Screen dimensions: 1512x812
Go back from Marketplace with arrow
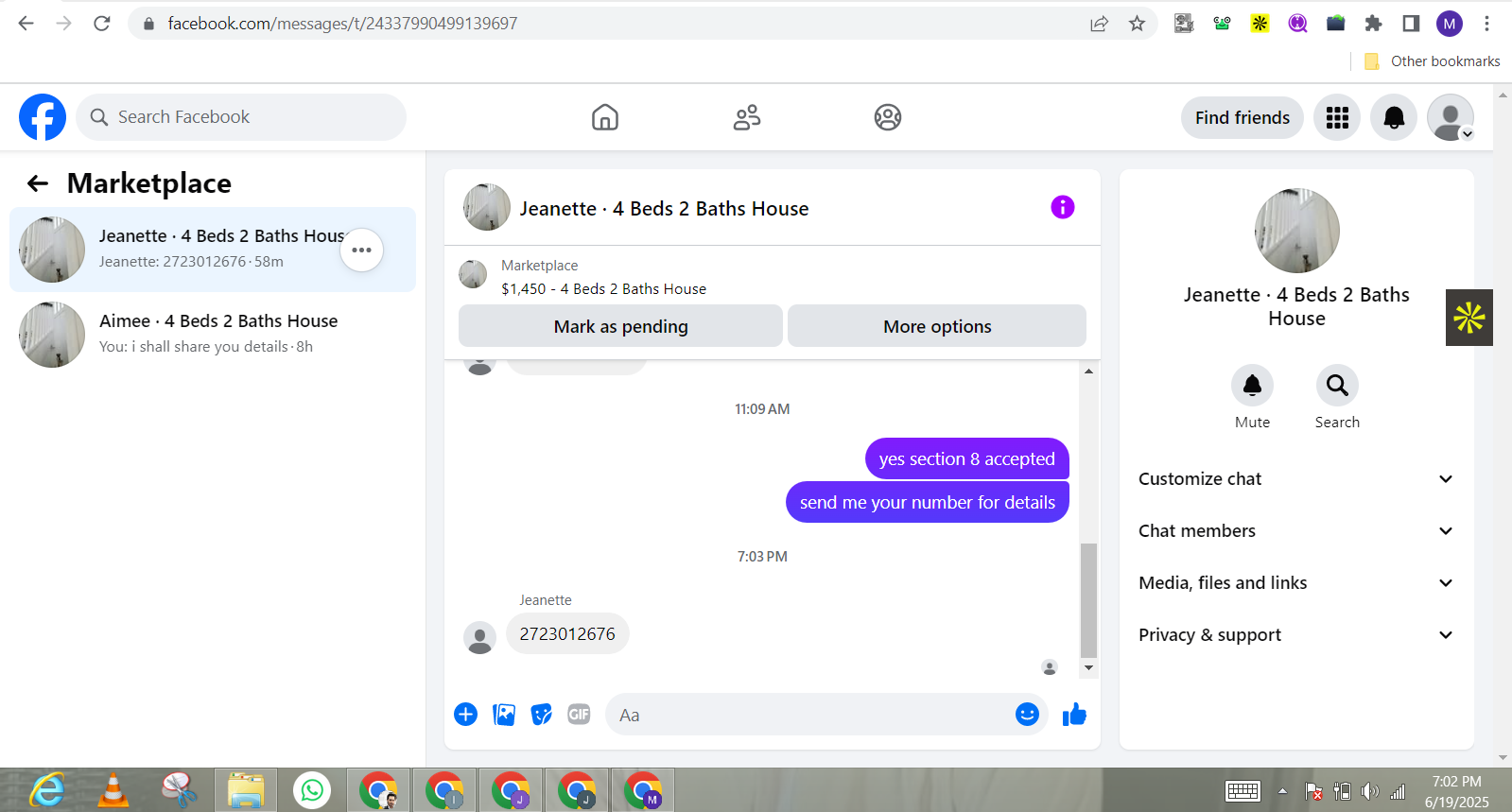[x=38, y=183]
